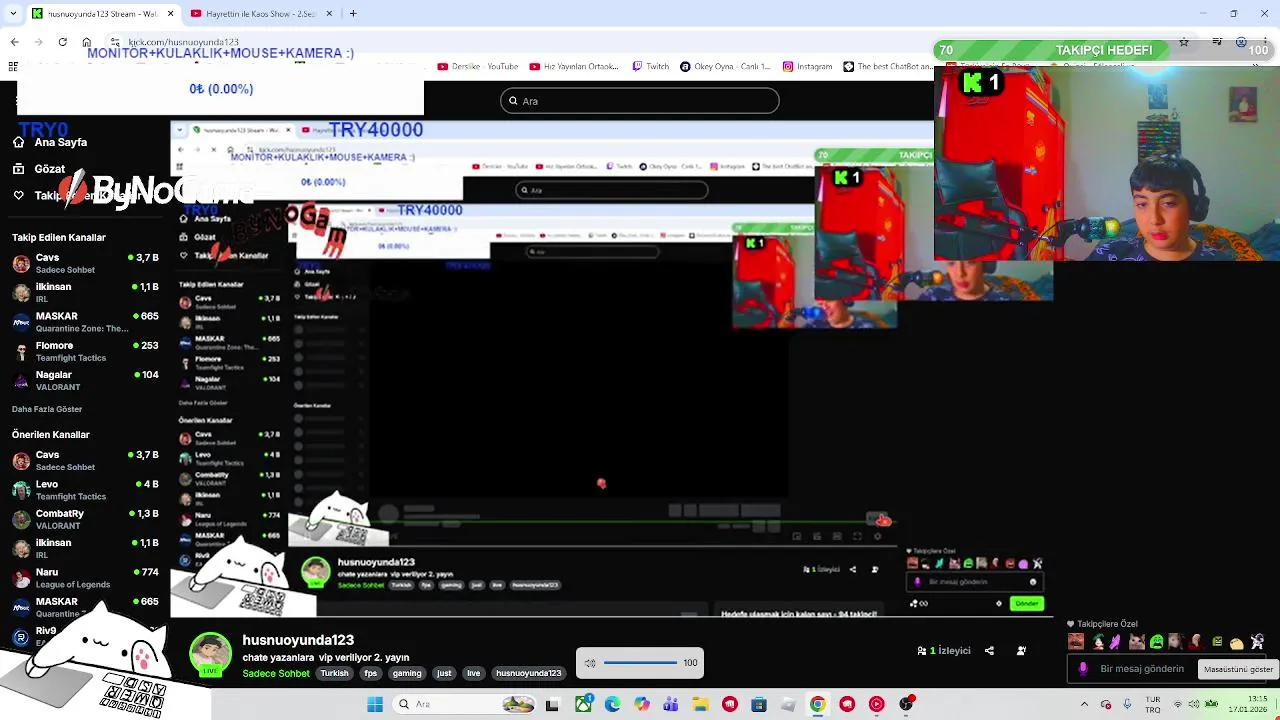
Task: Open Microsoft Edge from the taskbar
Action: click(x=612, y=704)
